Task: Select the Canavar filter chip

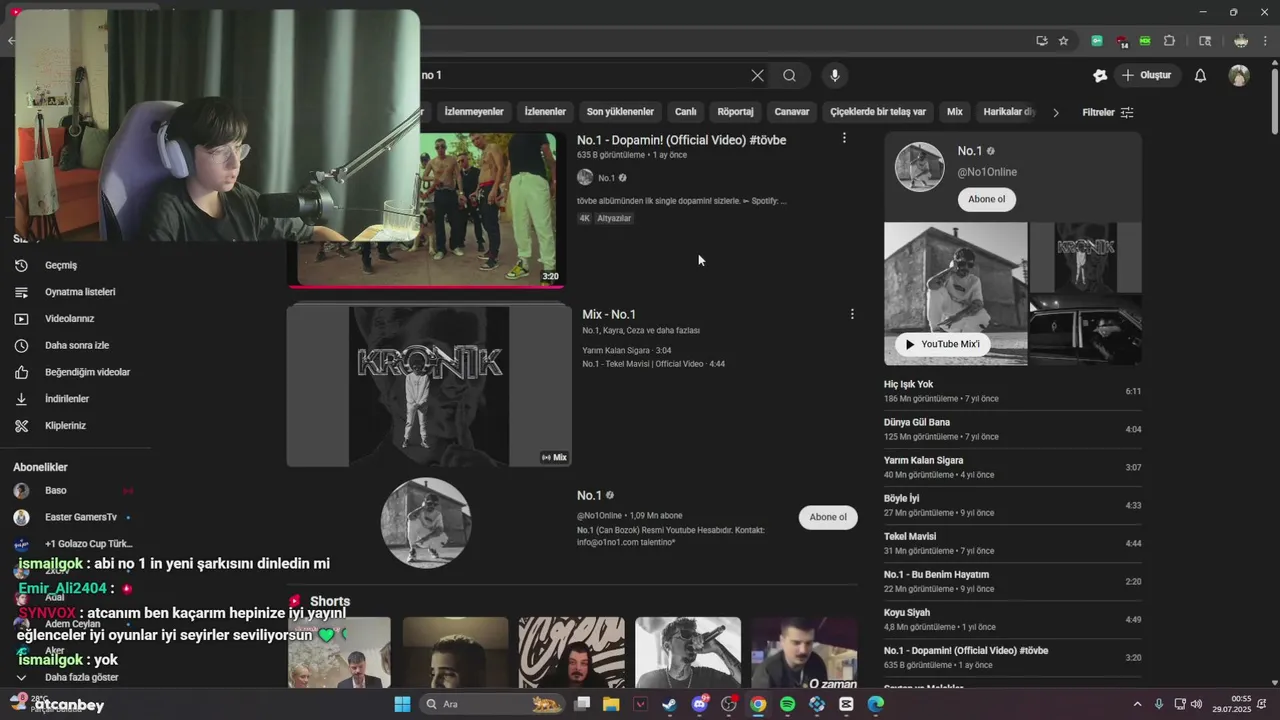Action: tap(792, 112)
